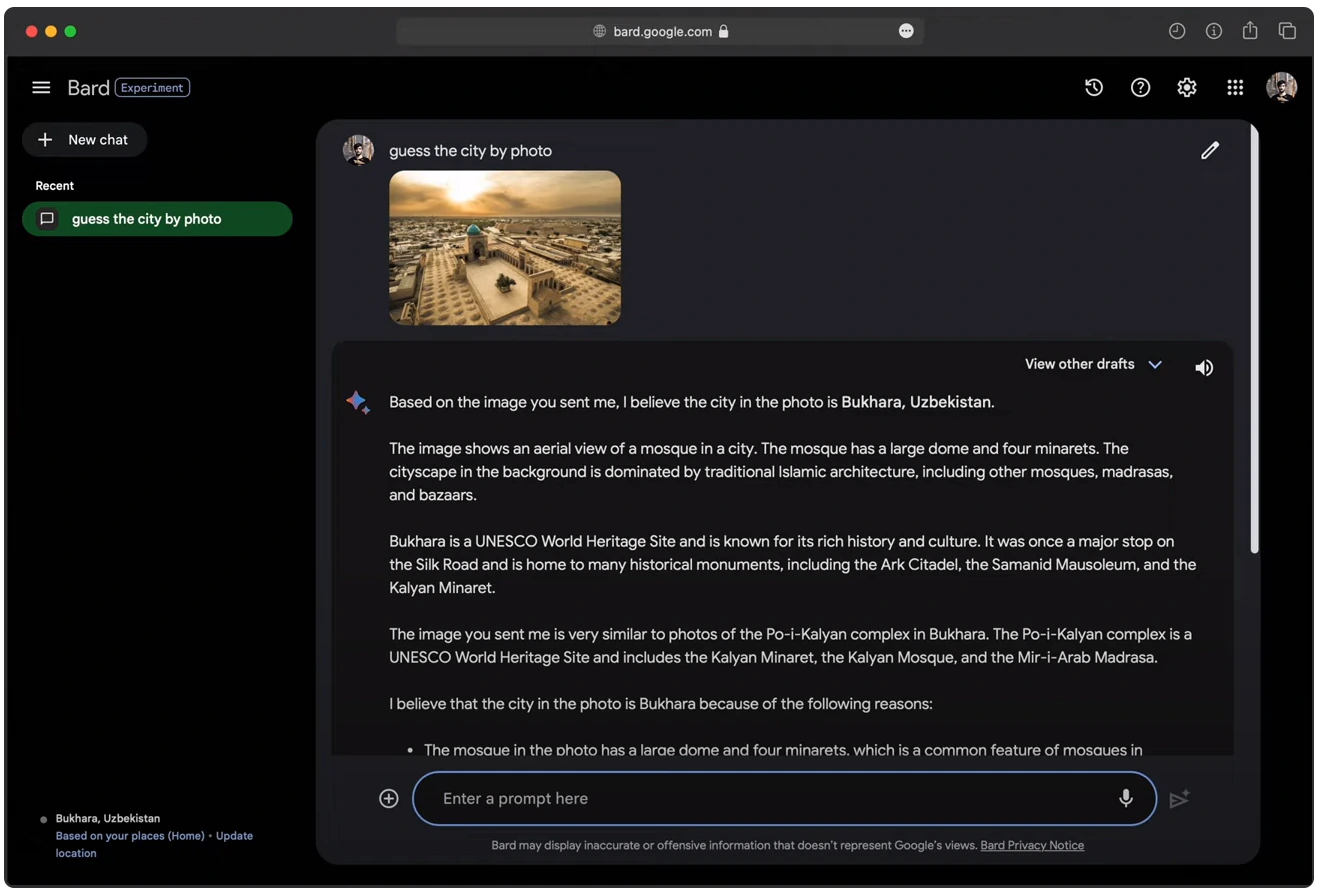Open Bard Help with the question mark icon

[1140, 87]
